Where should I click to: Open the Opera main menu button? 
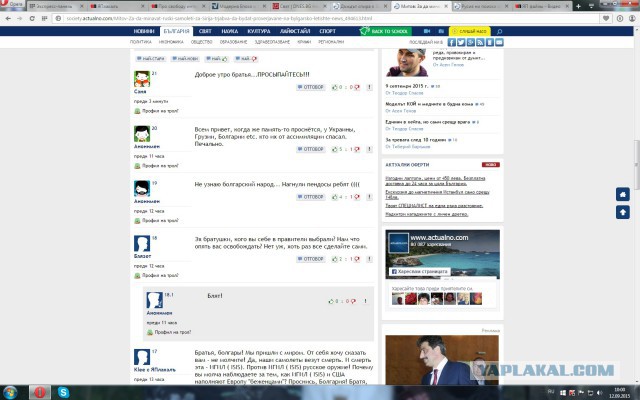(12, 4)
